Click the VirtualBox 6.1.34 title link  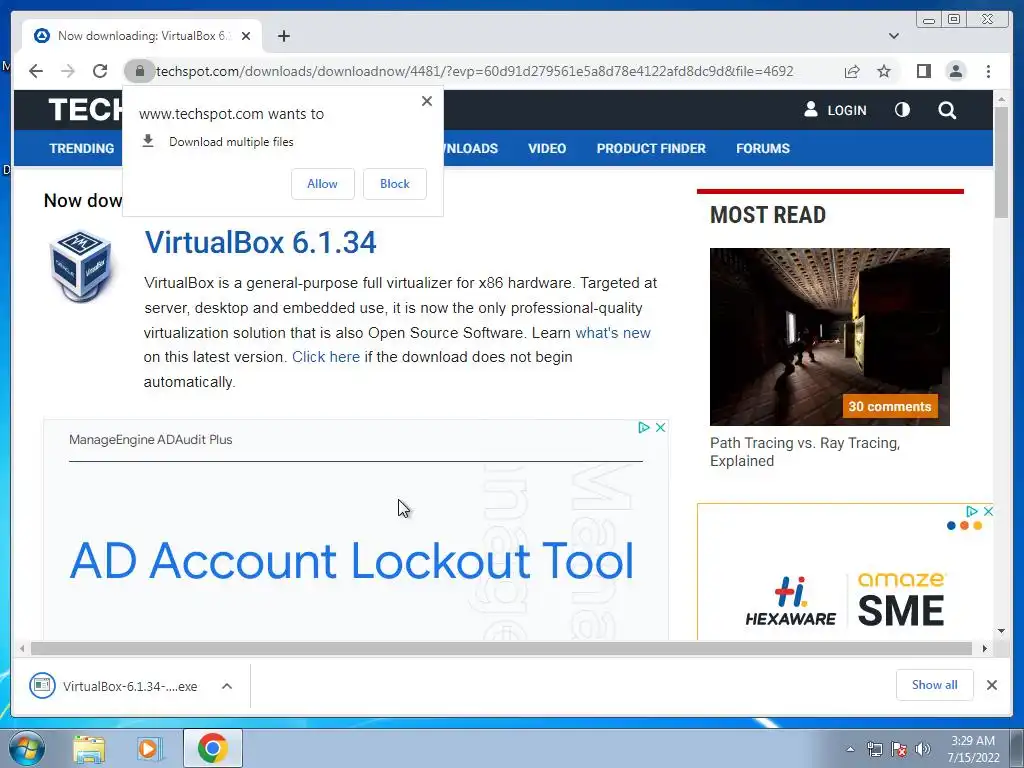[x=260, y=242]
